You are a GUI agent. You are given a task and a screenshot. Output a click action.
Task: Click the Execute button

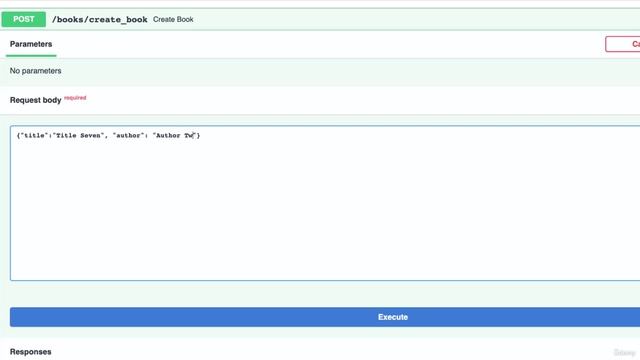[x=325, y=317]
